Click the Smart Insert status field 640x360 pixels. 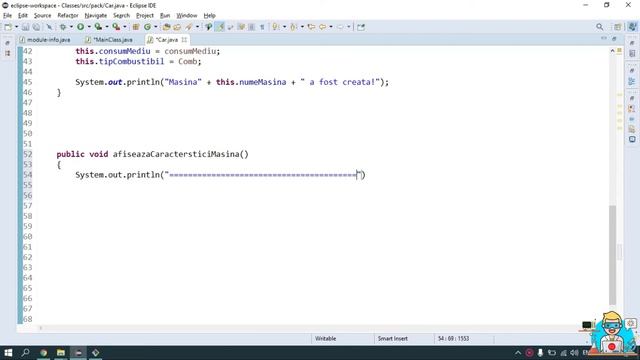[x=393, y=338]
